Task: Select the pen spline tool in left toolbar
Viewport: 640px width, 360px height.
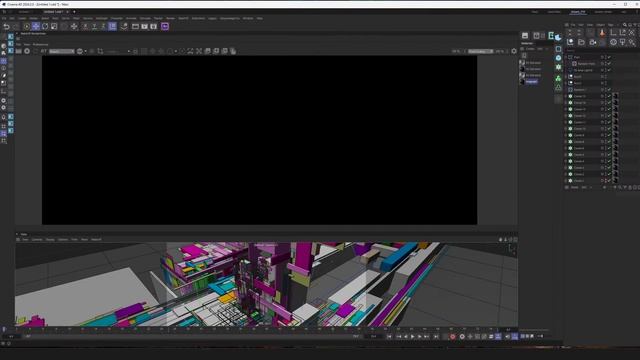Action: click(x=4, y=76)
